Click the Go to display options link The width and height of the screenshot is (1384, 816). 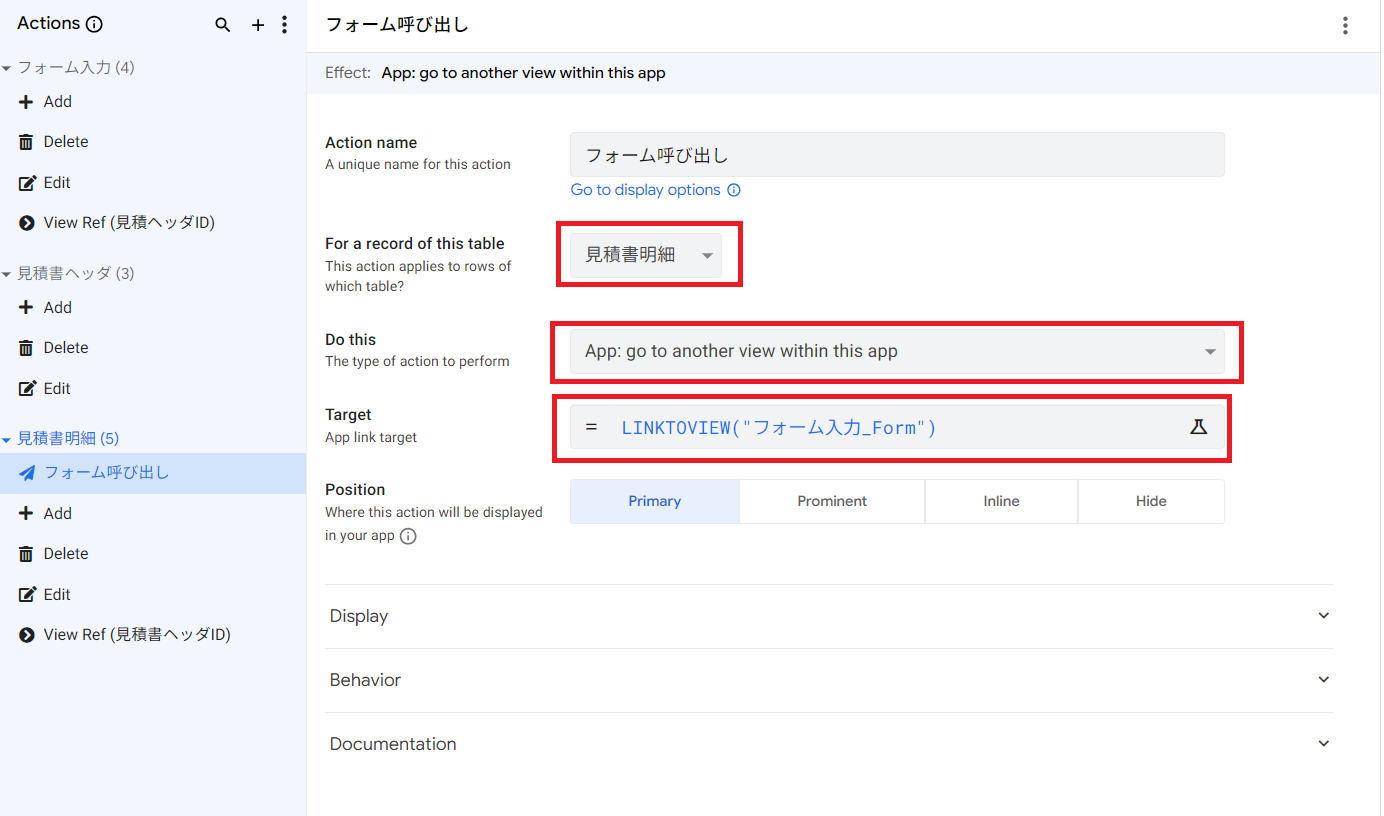coord(645,190)
